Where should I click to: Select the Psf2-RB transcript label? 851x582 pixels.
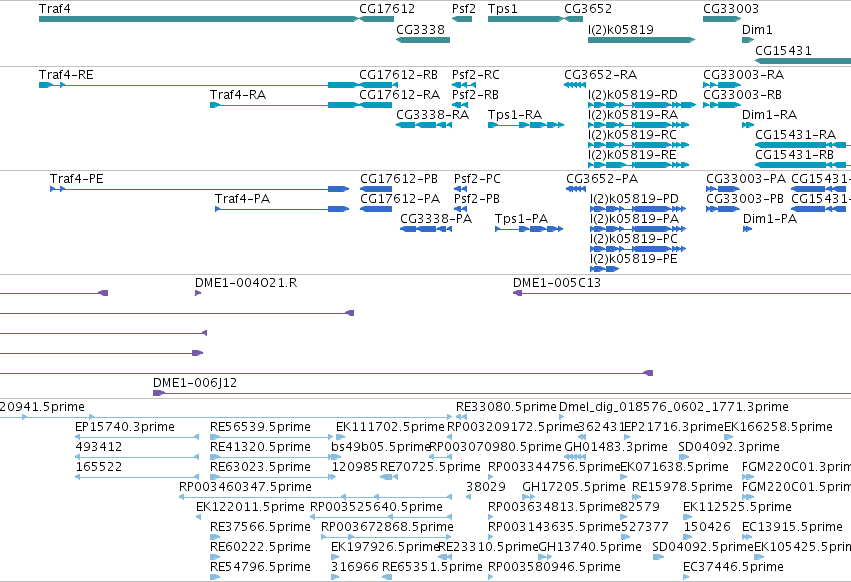(x=475, y=94)
